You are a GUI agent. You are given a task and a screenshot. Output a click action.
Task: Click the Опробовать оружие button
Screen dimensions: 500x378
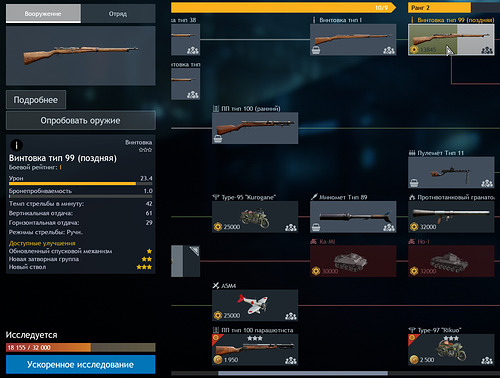pos(81,120)
